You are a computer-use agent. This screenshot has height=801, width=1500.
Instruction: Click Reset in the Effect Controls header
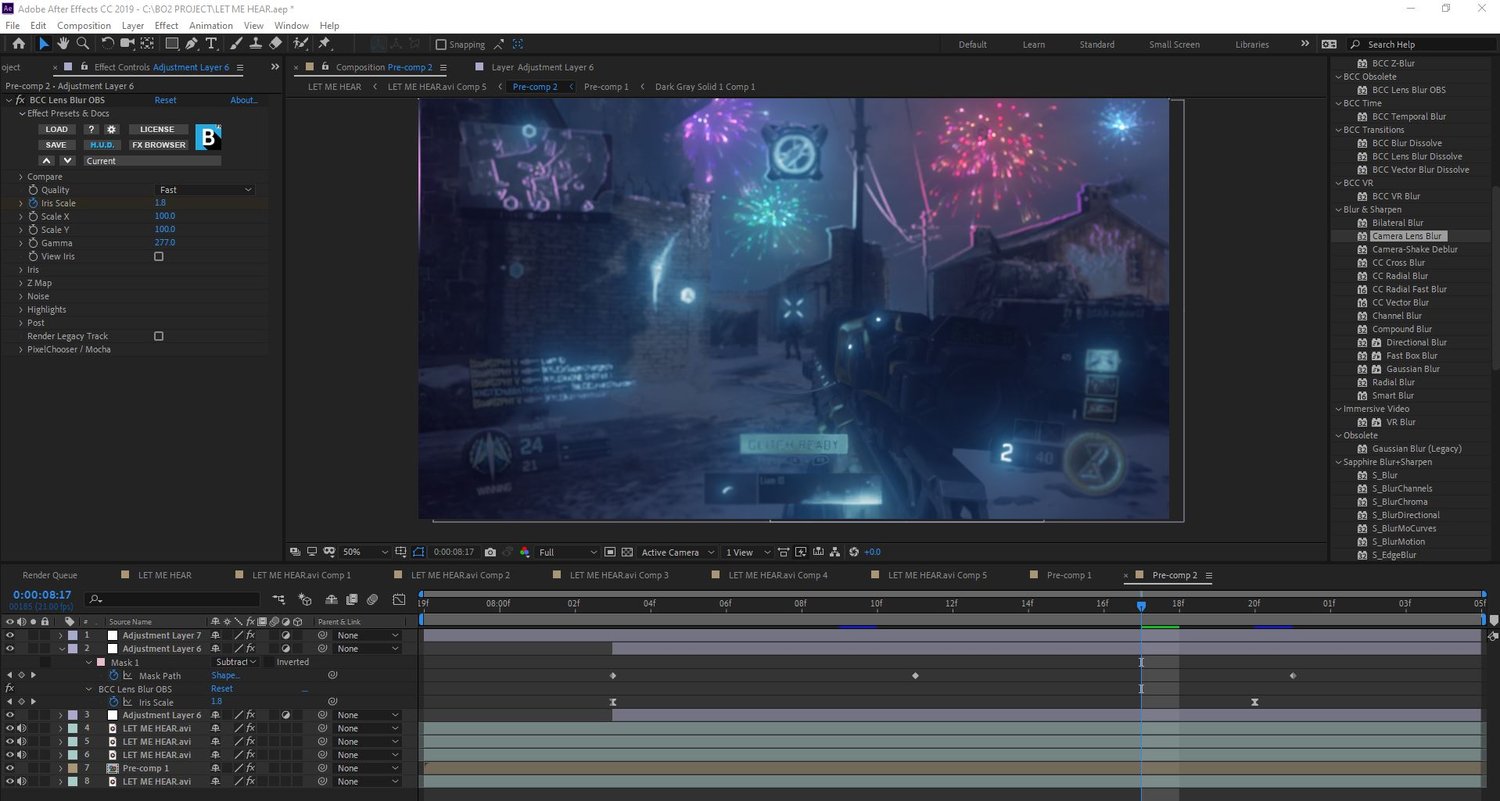(x=165, y=100)
